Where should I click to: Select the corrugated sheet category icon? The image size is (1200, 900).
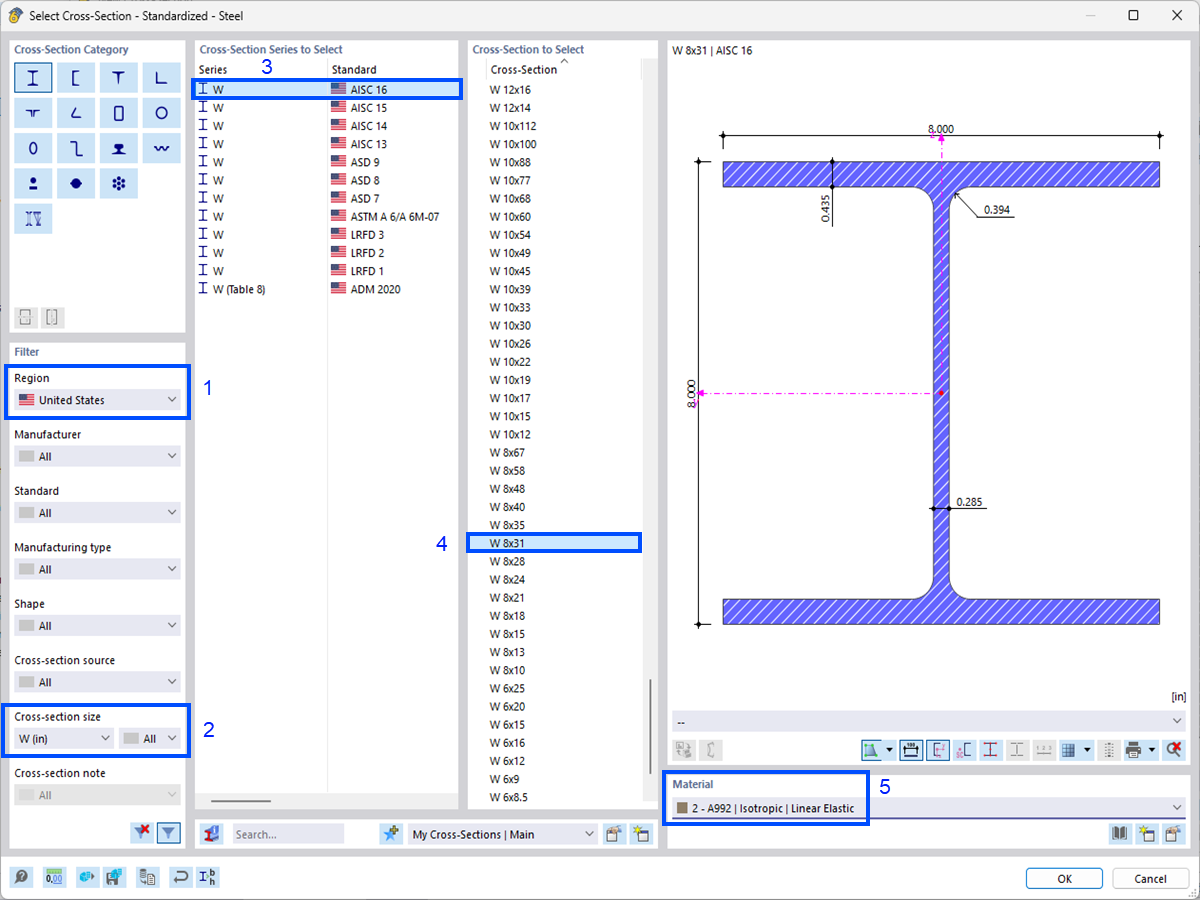(161, 148)
